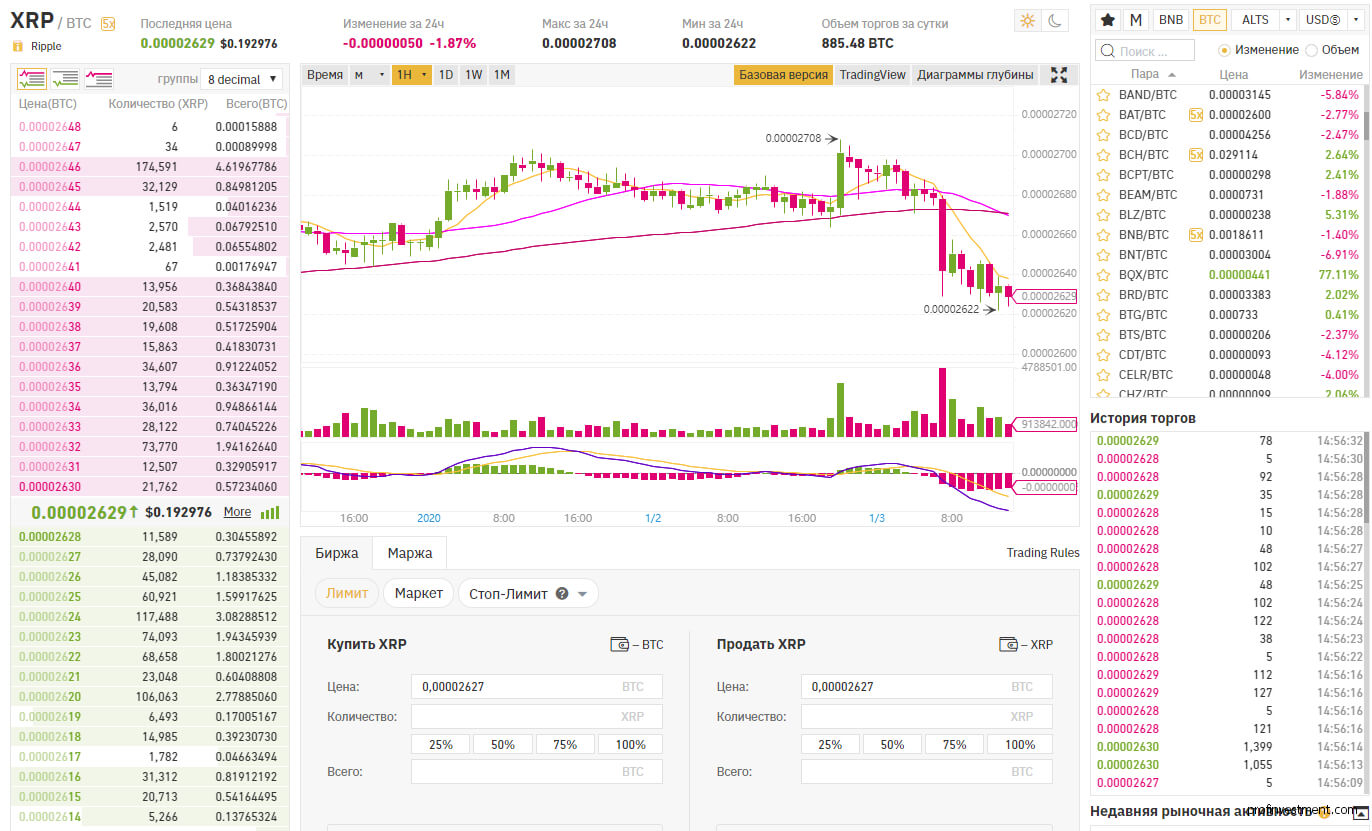Star the BEAM/BTC pair
Screen dimensions: 1372x831
(x=1103, y=195)
